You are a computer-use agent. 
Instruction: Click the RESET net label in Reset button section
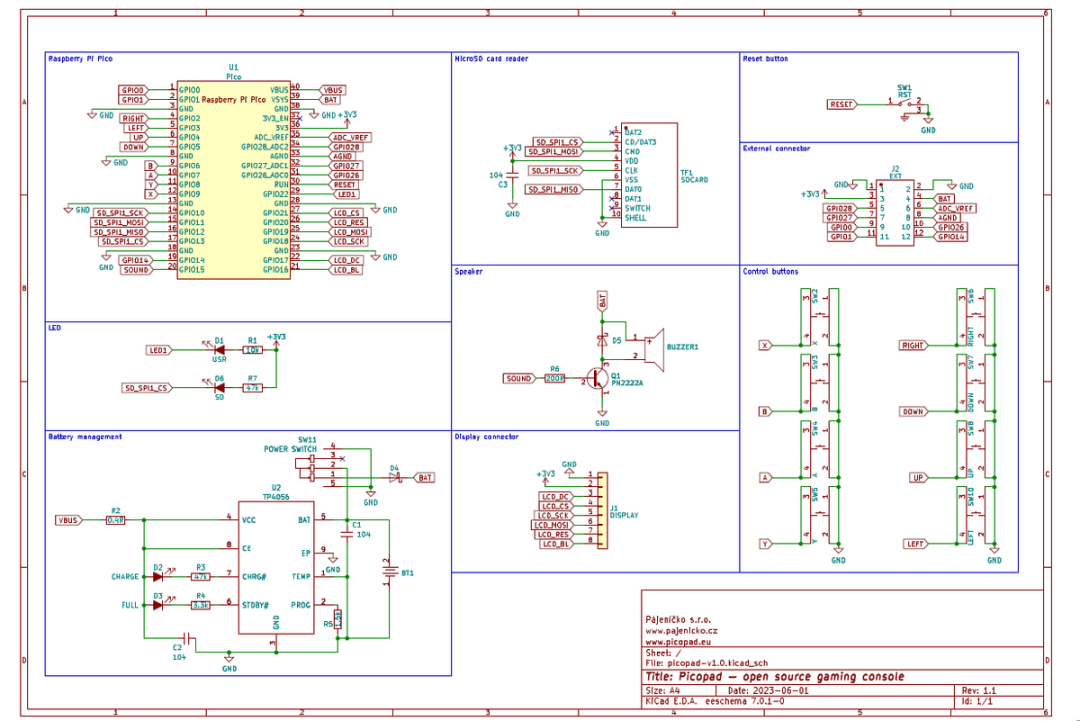click(842, 104)
